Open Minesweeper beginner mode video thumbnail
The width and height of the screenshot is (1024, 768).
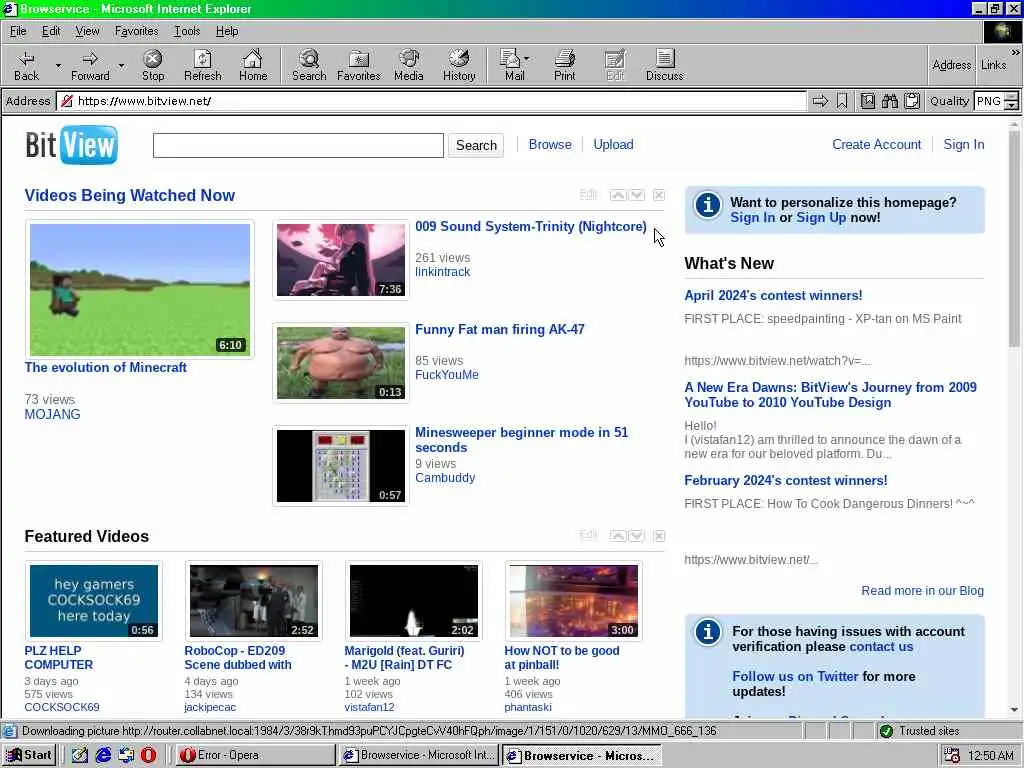tap(341, 466)
